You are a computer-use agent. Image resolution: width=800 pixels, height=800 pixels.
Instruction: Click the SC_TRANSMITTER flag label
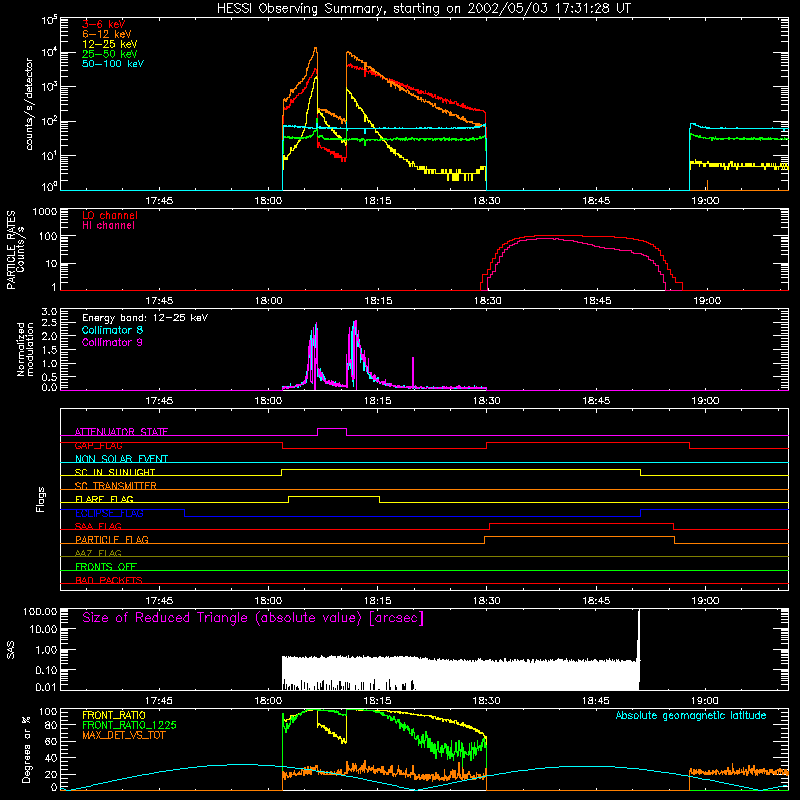click(116, 486)
